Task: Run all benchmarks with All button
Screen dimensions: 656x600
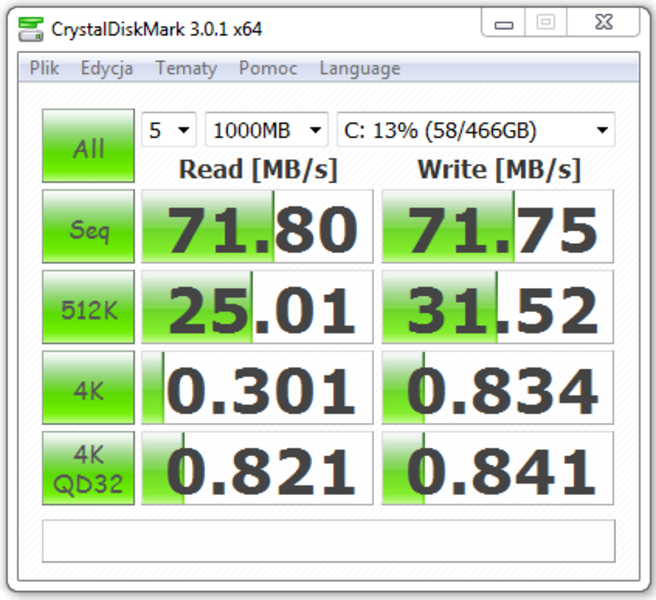Action: (x=88, y=146)
